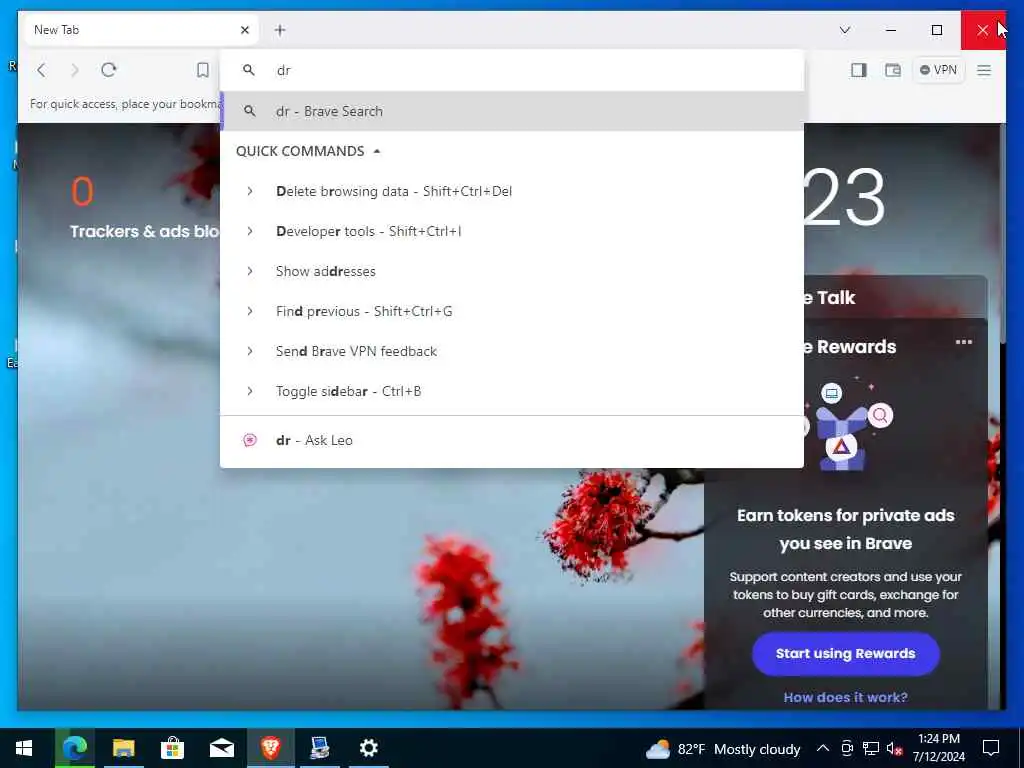Screen dimensions: 1024x768
Task: Open Microsoft Store from taskbar
Action: pyautogui.click(x=172, y=748)
